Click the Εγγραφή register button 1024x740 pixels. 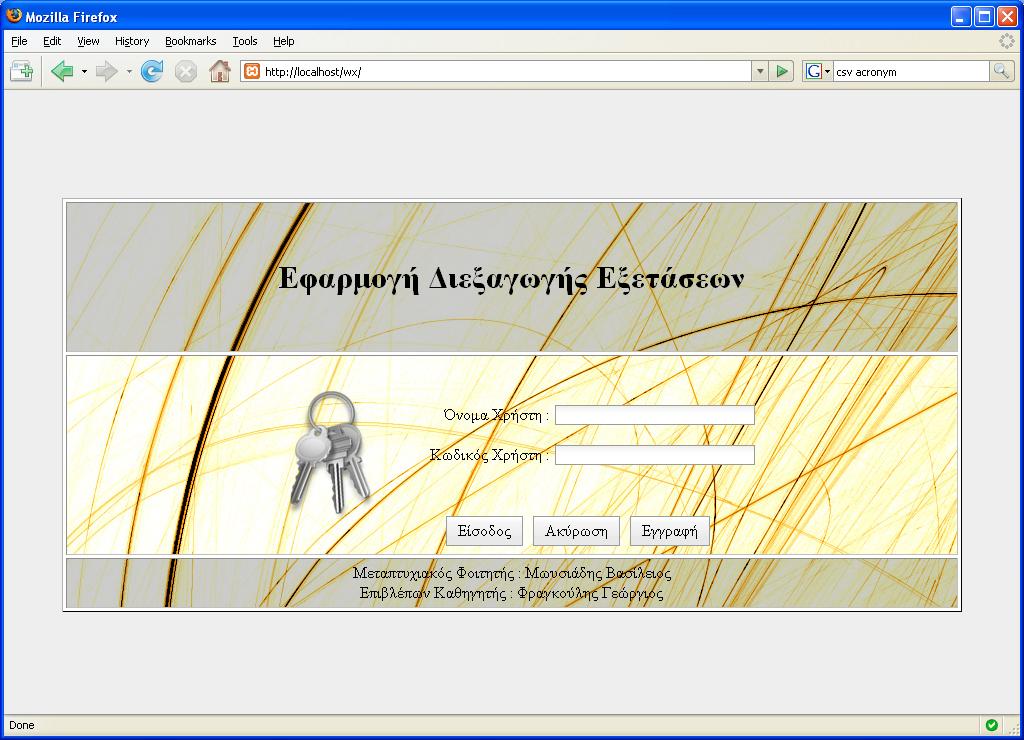[669, 531]
